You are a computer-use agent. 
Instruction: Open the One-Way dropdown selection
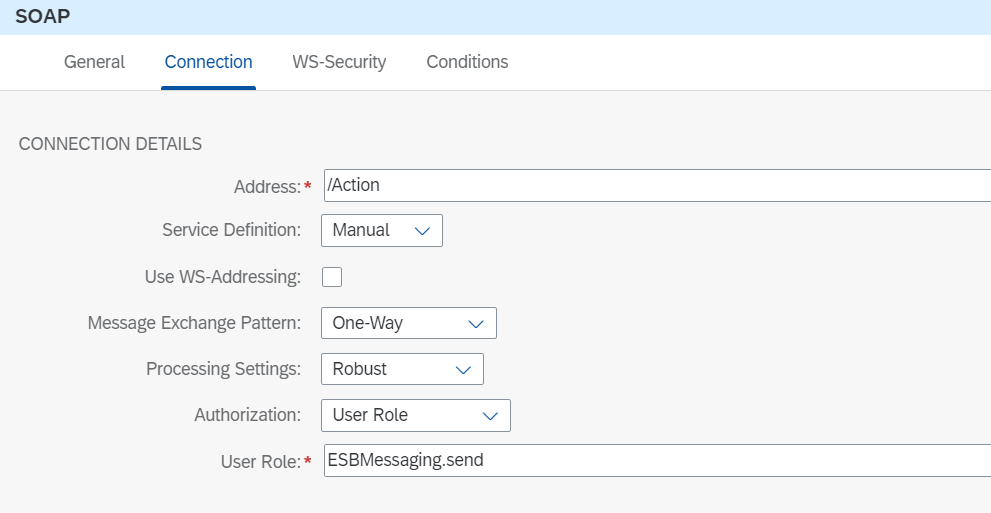tap(409, 323)
